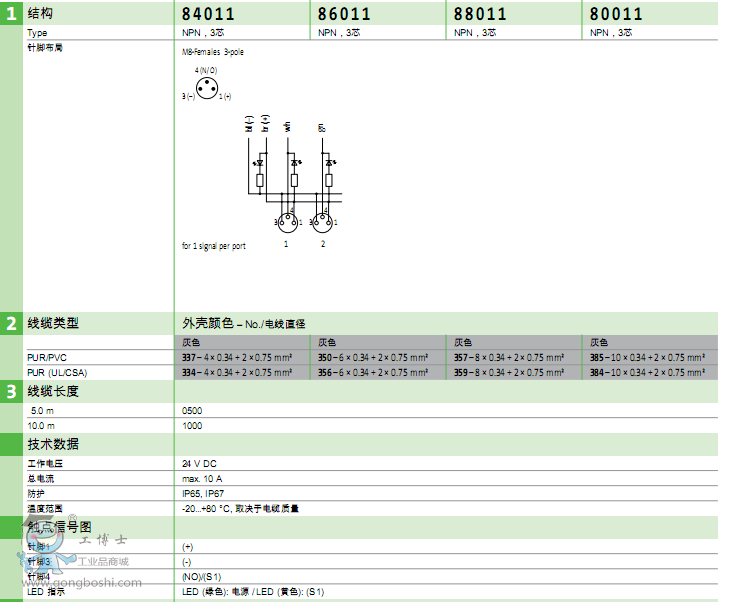Click the first resistor symbol in wiring diagram

pos(260,180)
